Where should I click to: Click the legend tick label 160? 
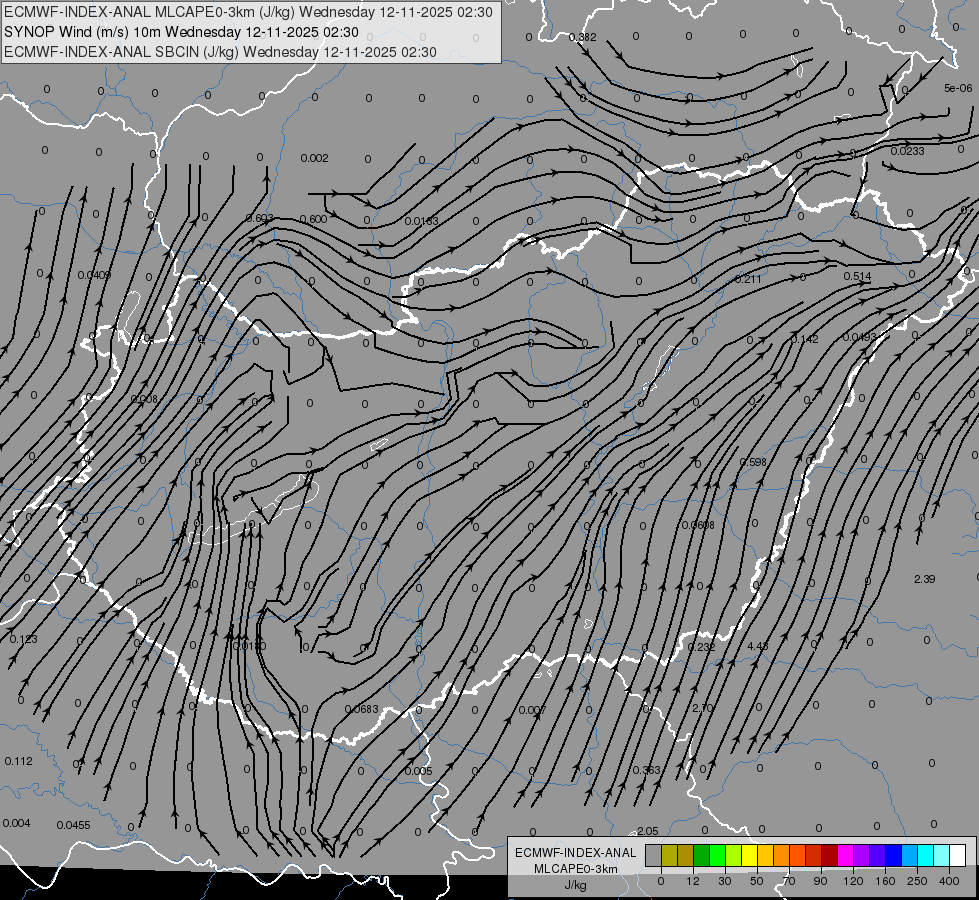[x=885, y=881]
